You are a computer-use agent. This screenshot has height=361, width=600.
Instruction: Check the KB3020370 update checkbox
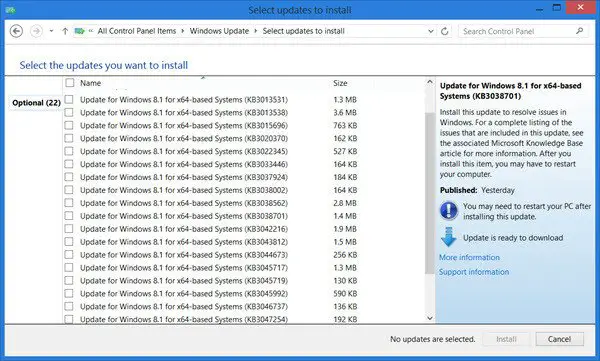[x=69, y=138]
